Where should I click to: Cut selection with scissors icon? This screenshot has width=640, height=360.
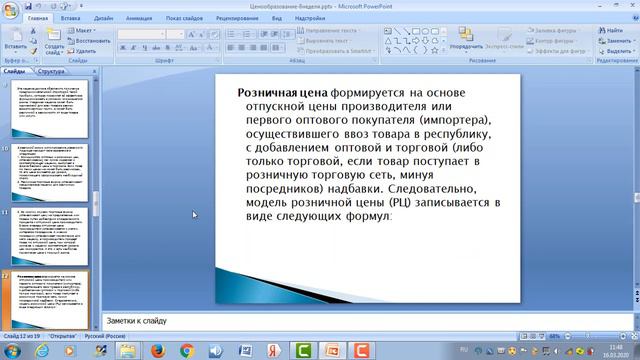(33, 31)
